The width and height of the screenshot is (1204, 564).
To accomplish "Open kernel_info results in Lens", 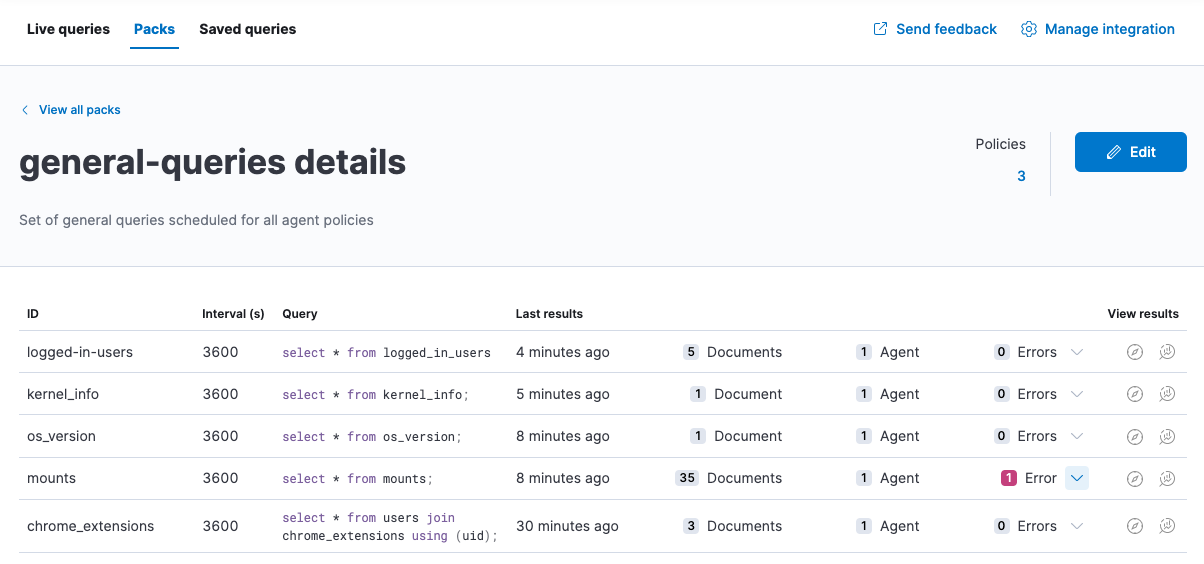I will (x=1167, y=394).
